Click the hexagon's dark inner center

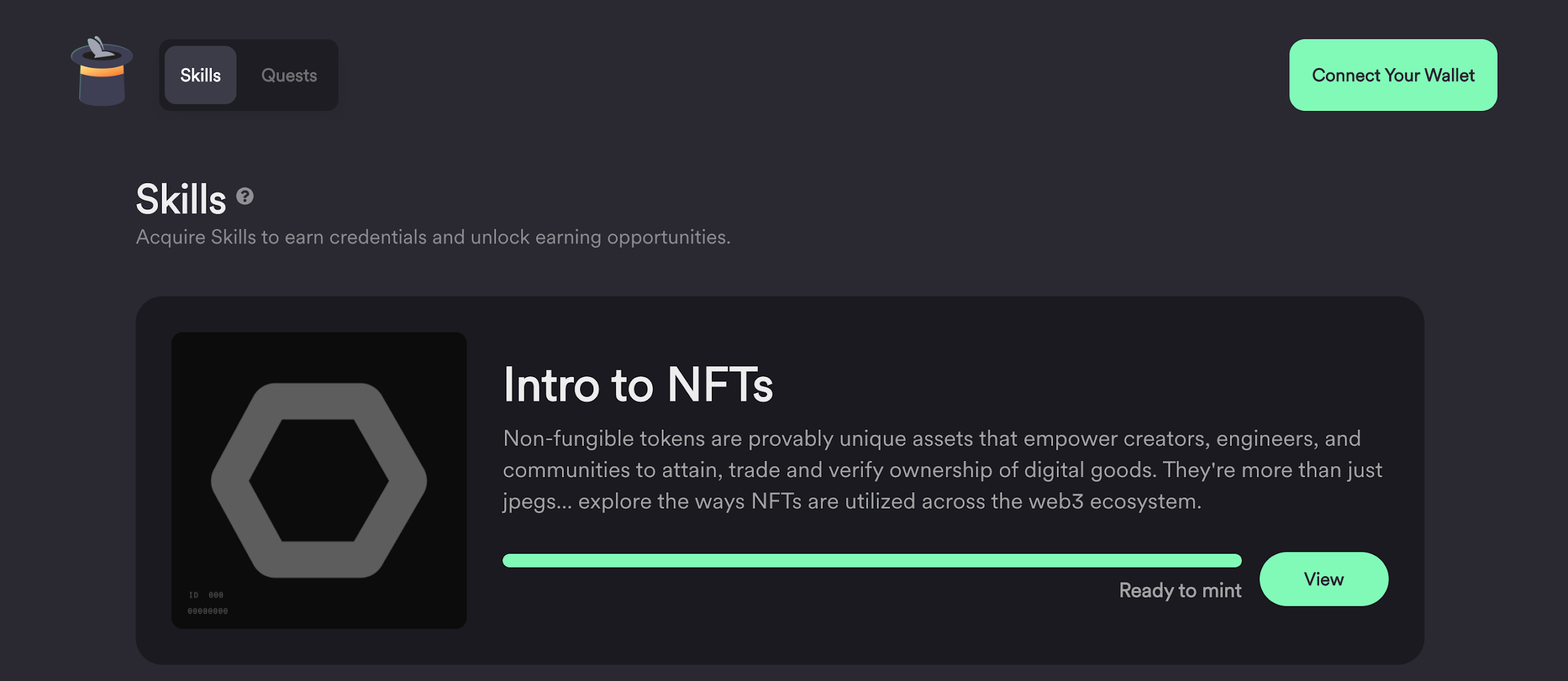pyautogui.click(x=319, y=480)
